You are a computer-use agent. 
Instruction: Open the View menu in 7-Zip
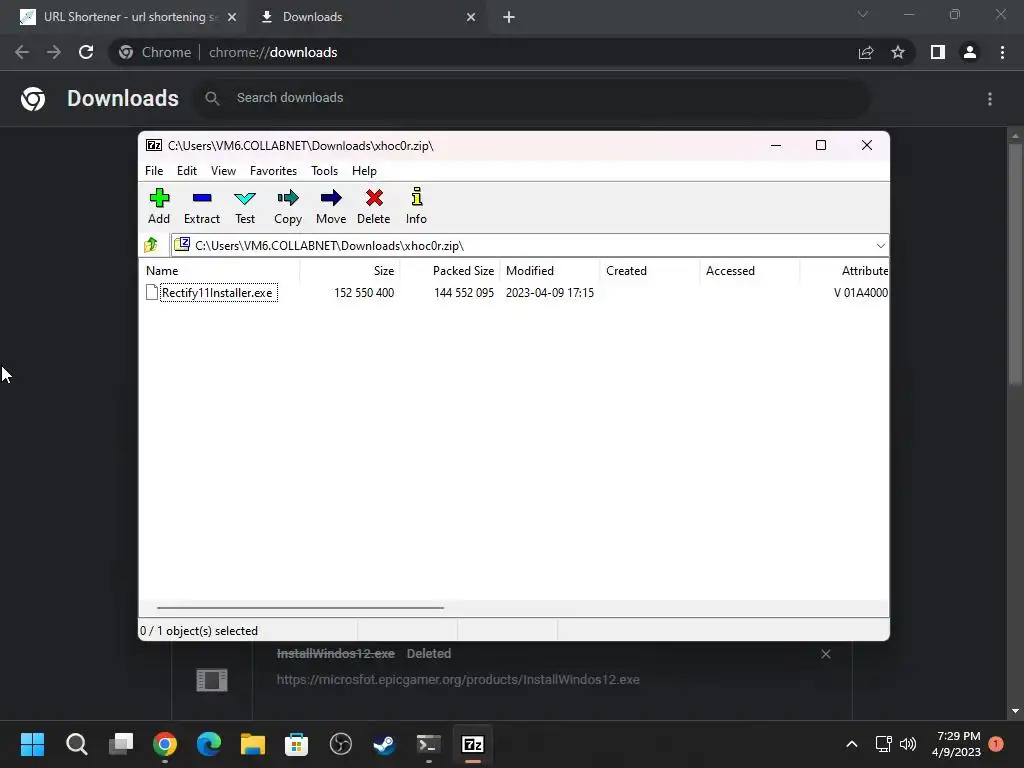pos(223,170)
